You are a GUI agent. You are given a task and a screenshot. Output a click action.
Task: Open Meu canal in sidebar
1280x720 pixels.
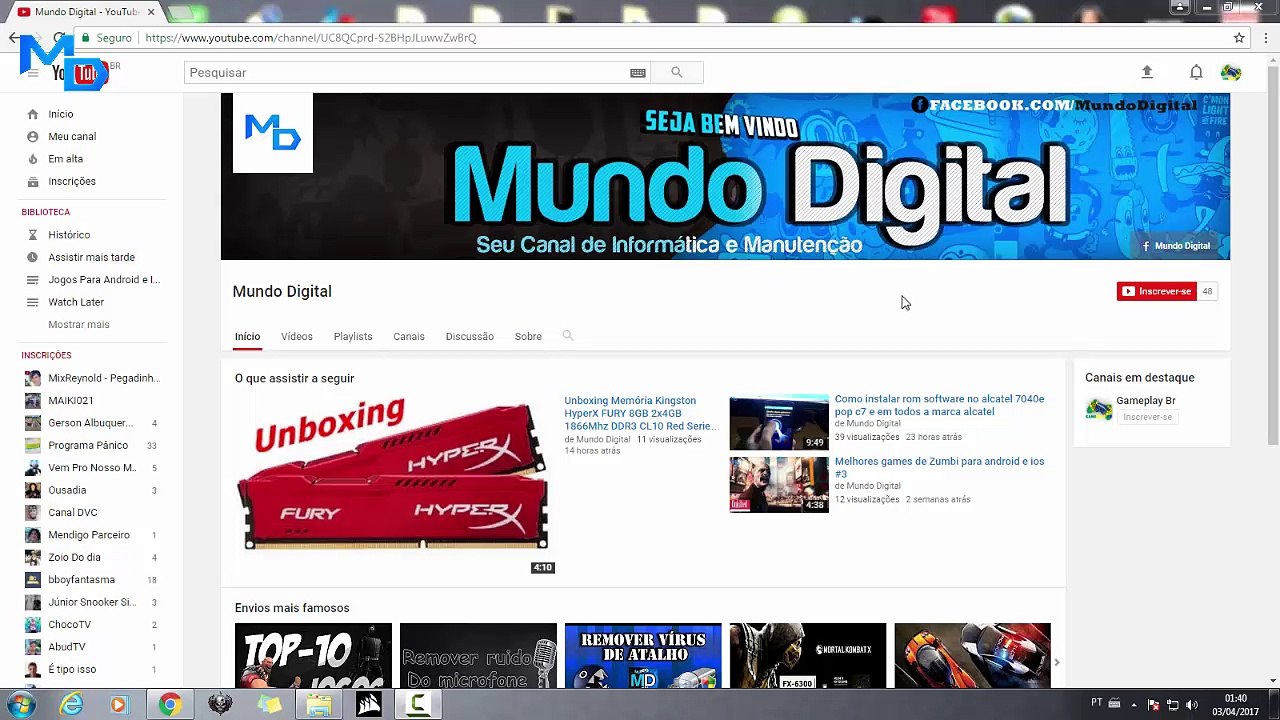(x=72, y=136)
